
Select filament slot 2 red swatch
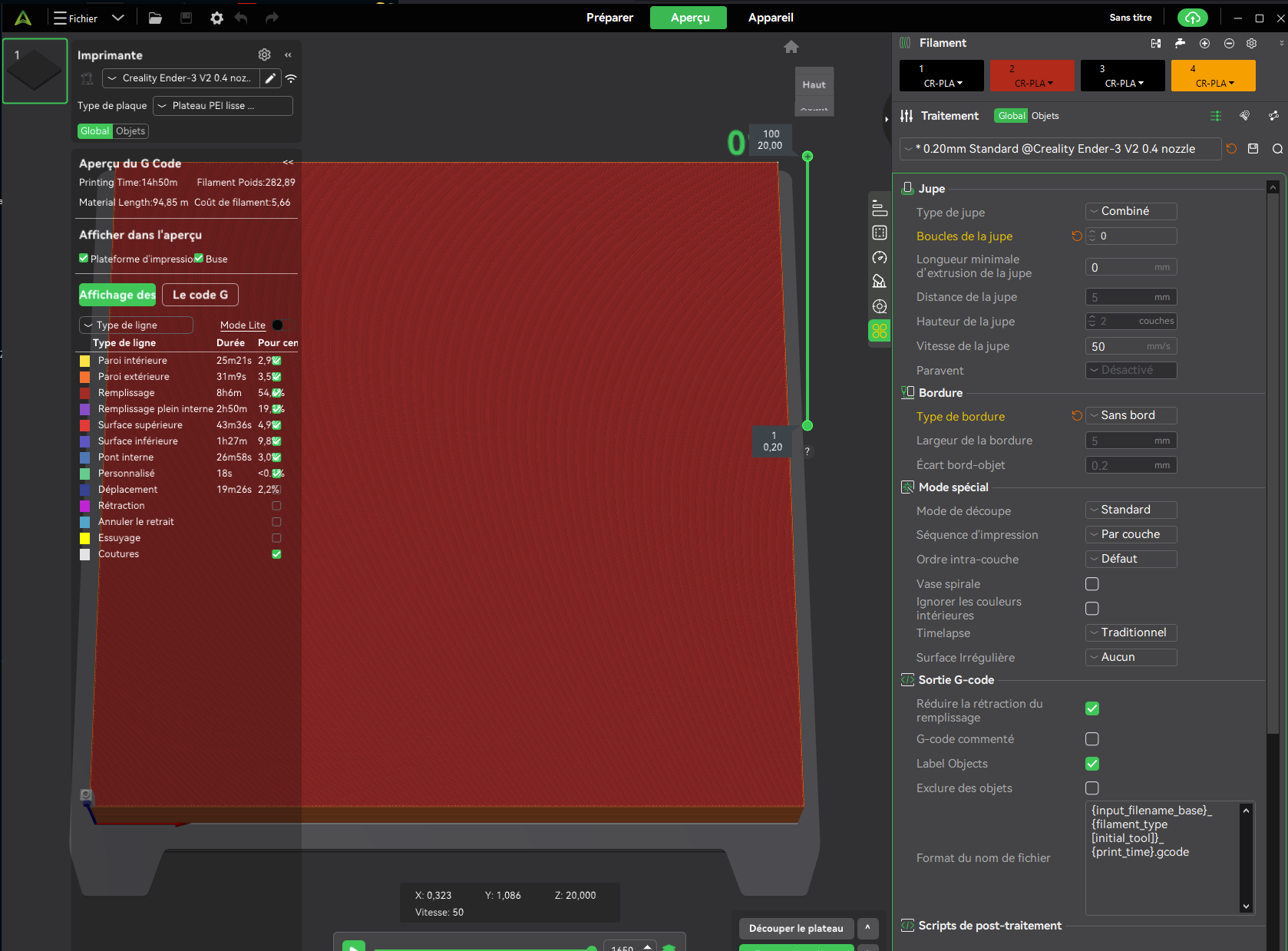tap(1032, 75)
